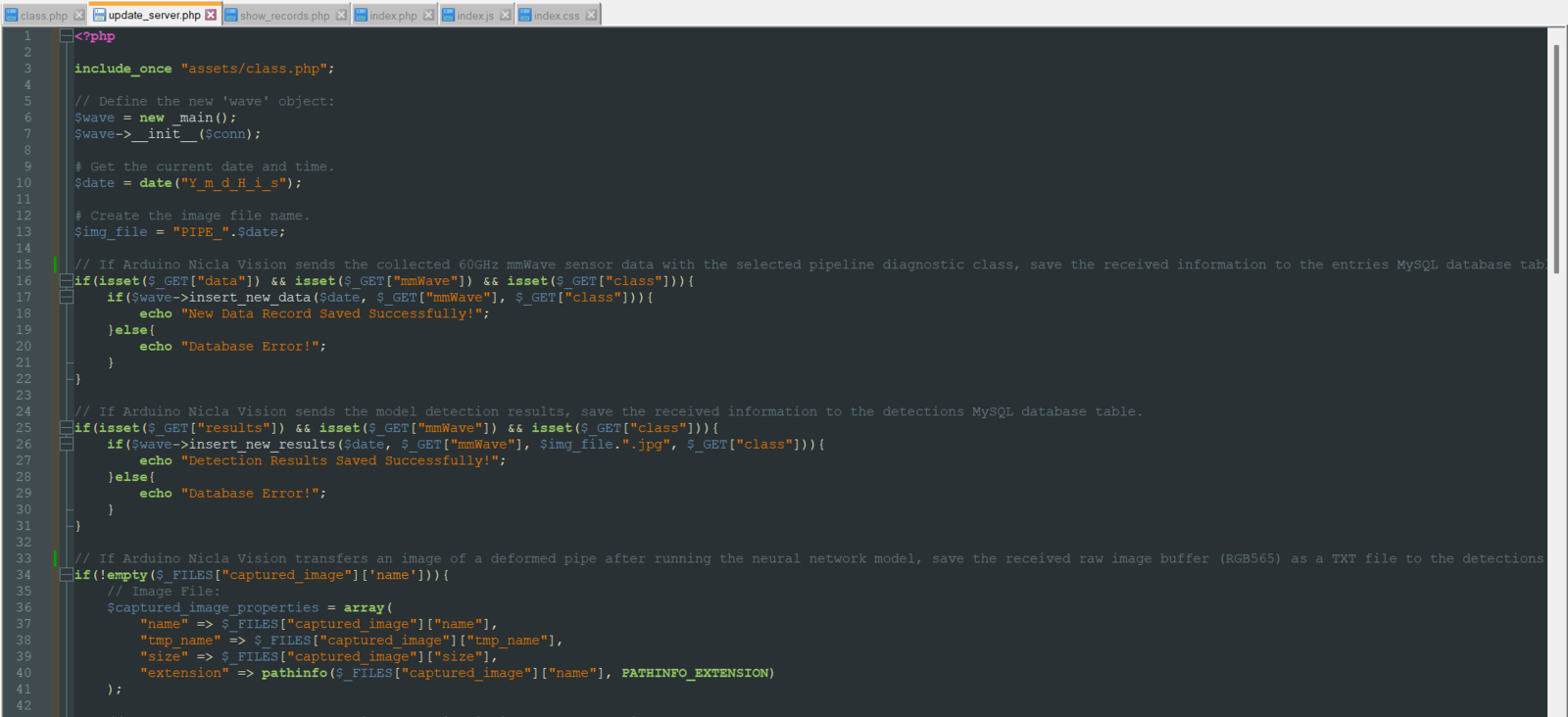Screen dimensions: 1568x717
Task: Click "Detection Results Saved Successfully!" string
Action: pyautogui.click(x=340, y=460)
